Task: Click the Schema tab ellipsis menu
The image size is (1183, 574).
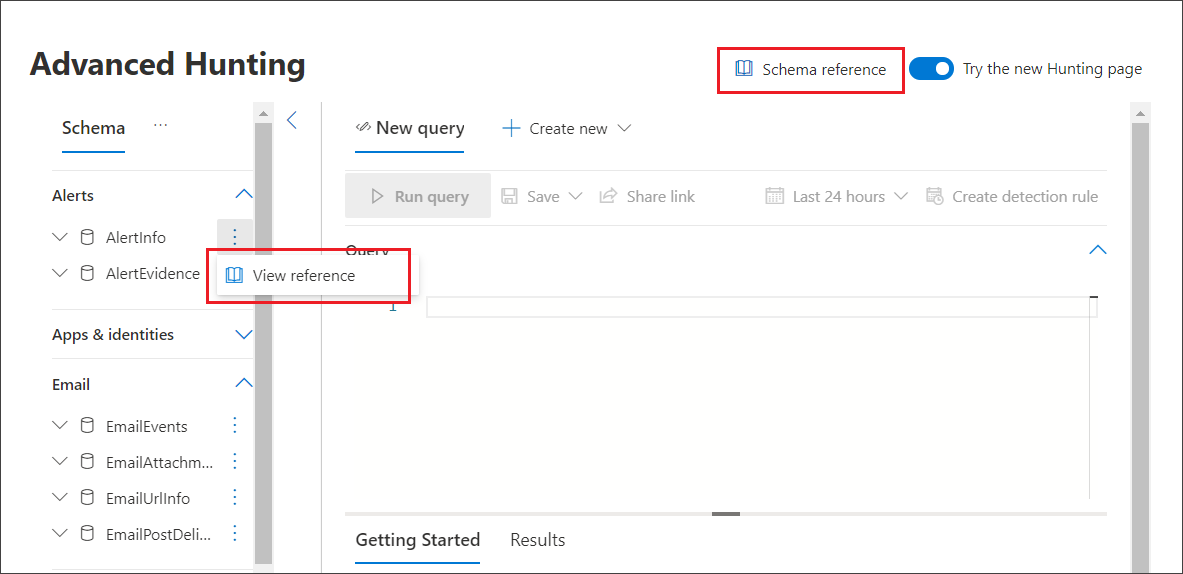Action: coord(160,126)
